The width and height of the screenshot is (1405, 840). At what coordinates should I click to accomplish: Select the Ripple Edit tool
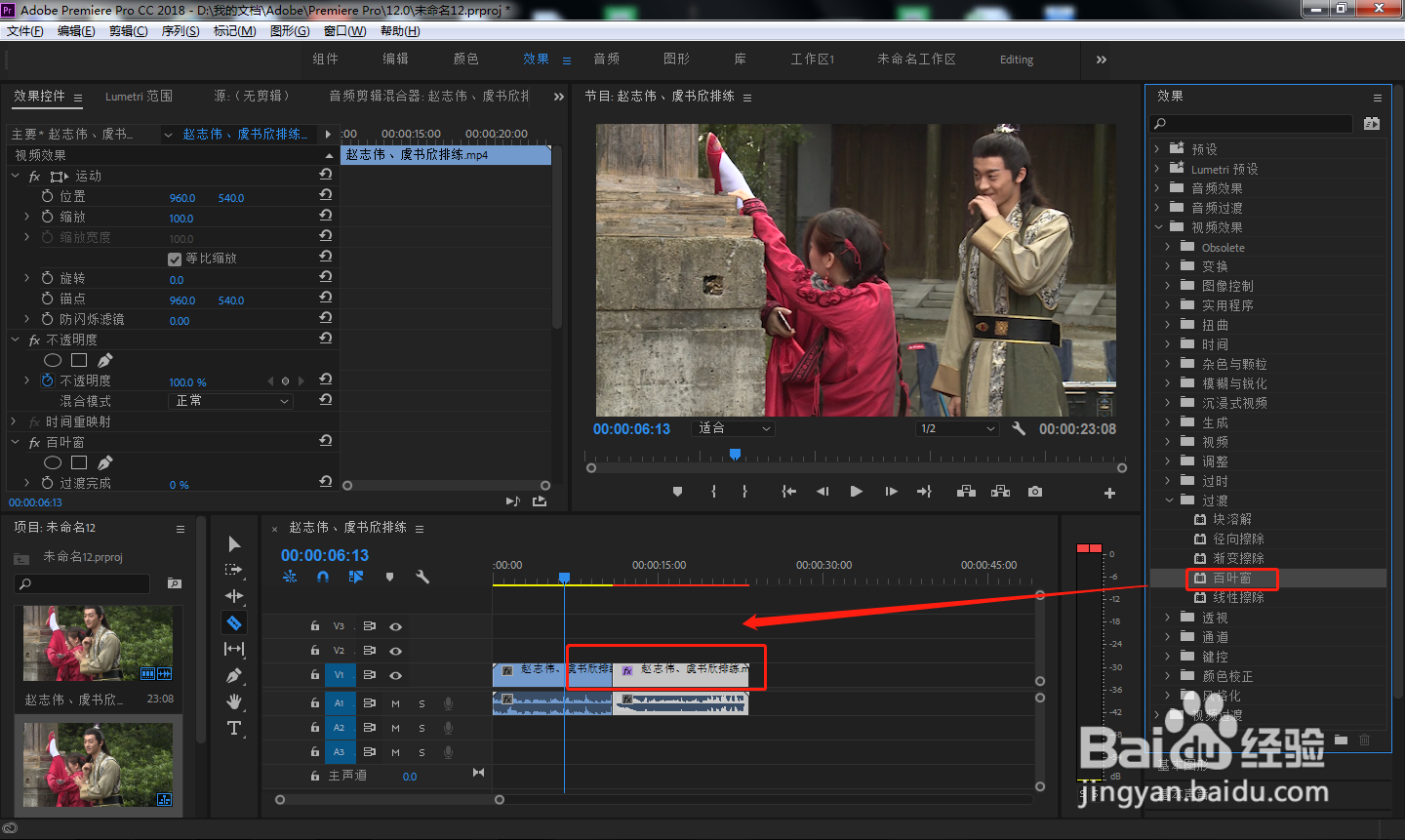(234, 596)
